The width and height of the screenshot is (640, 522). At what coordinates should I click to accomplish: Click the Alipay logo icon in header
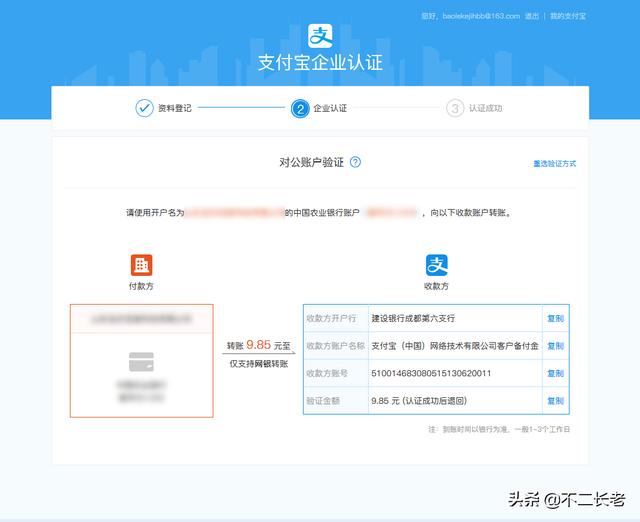[x=320, y=36]
